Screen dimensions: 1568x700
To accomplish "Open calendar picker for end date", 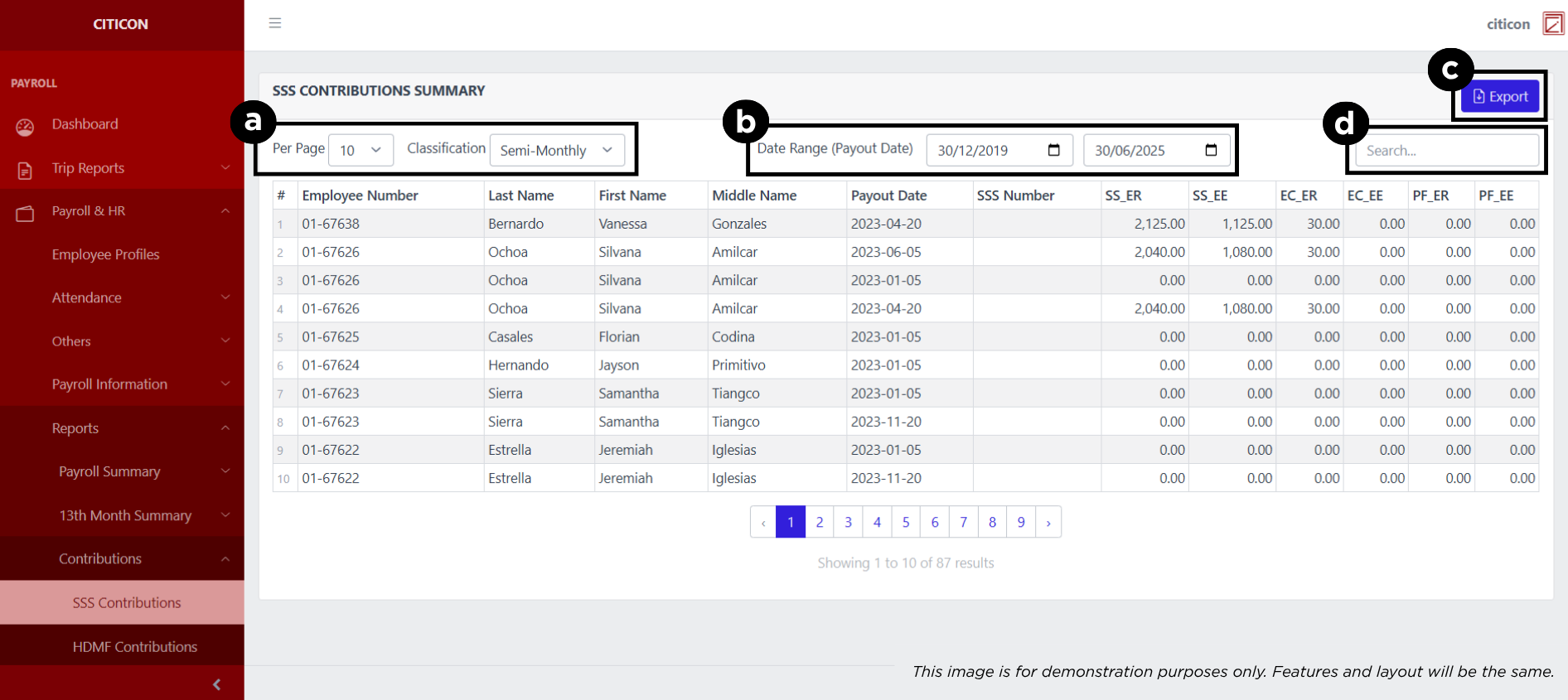I will (1211, 150).
